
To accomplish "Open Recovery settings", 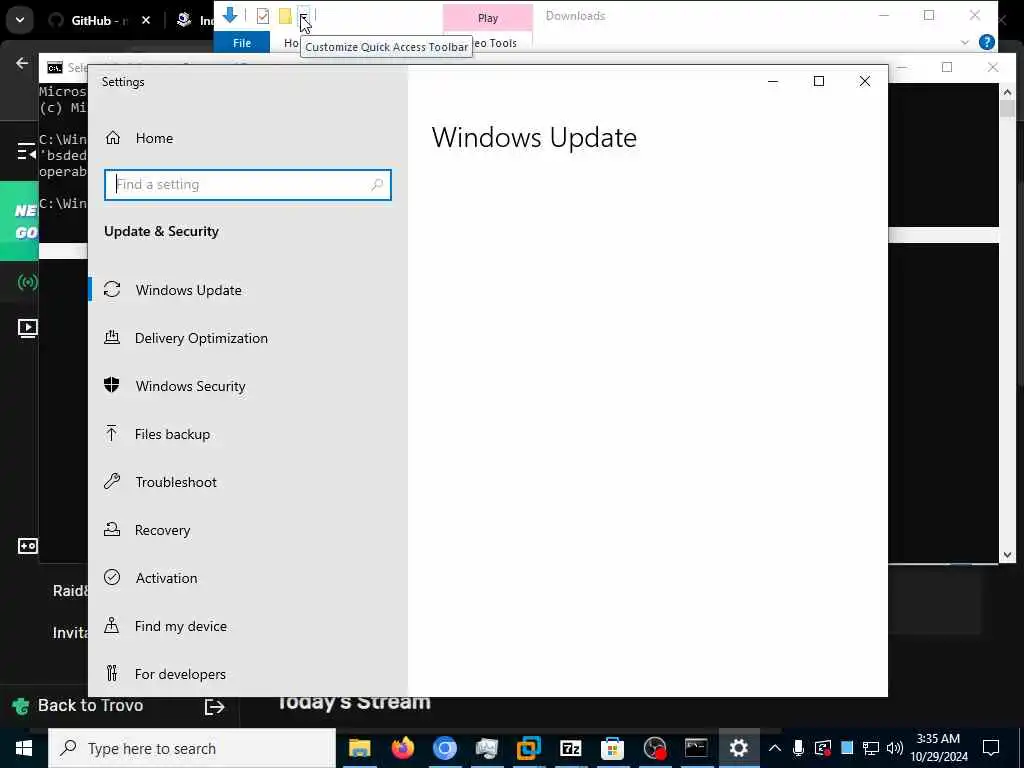I will [x=148, y=530].
